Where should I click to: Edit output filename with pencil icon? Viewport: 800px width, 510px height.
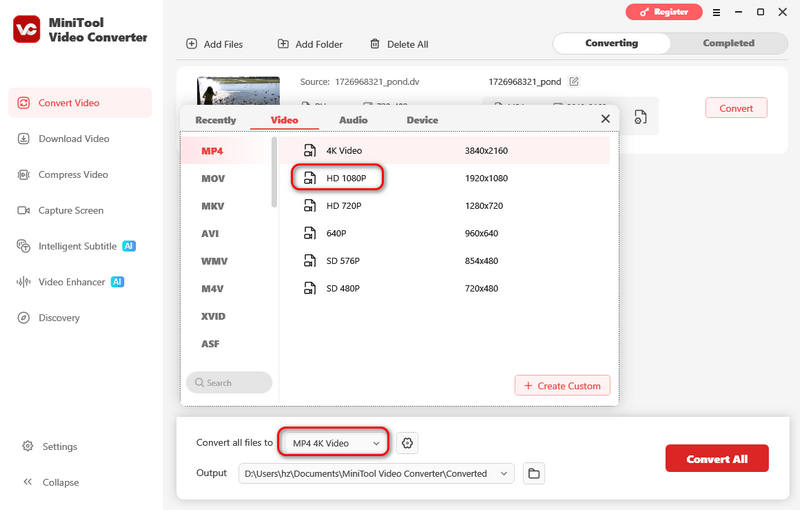574,81
